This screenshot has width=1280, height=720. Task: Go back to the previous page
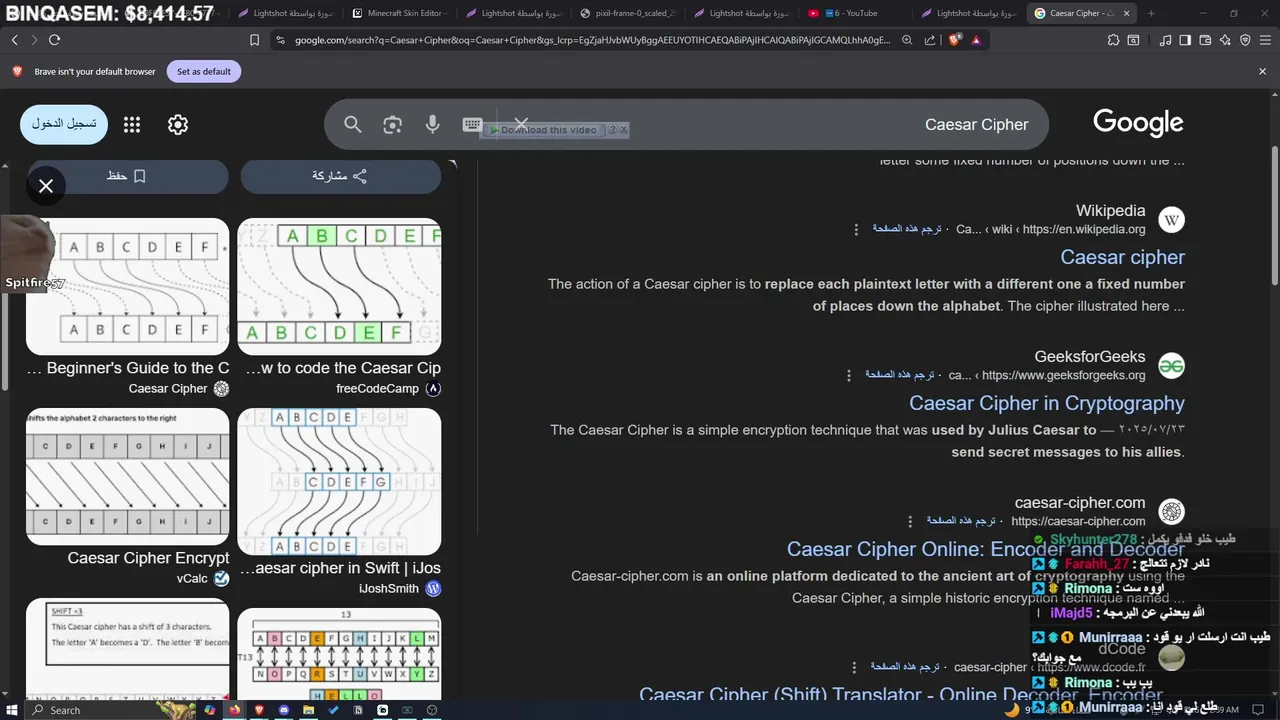pyautogui.click(x=14, y=40)
